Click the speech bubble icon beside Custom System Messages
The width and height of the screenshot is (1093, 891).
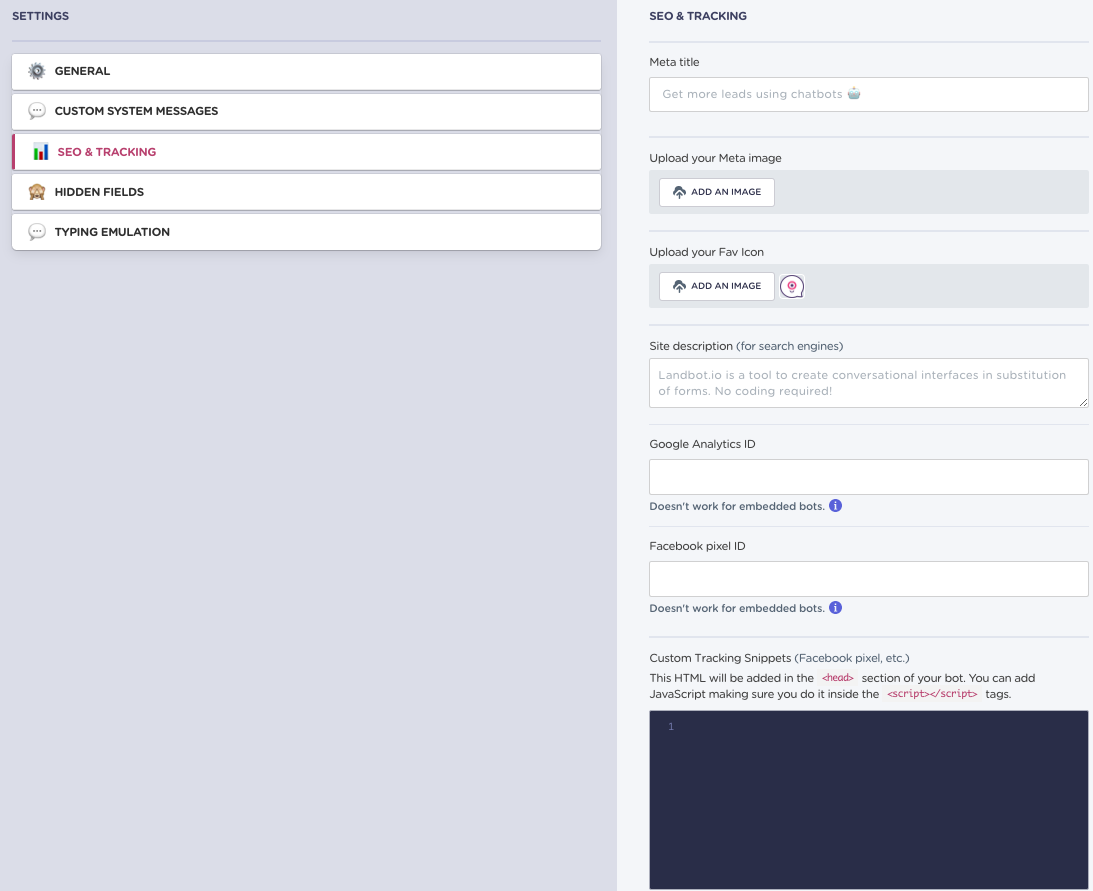tap(37, 111)
